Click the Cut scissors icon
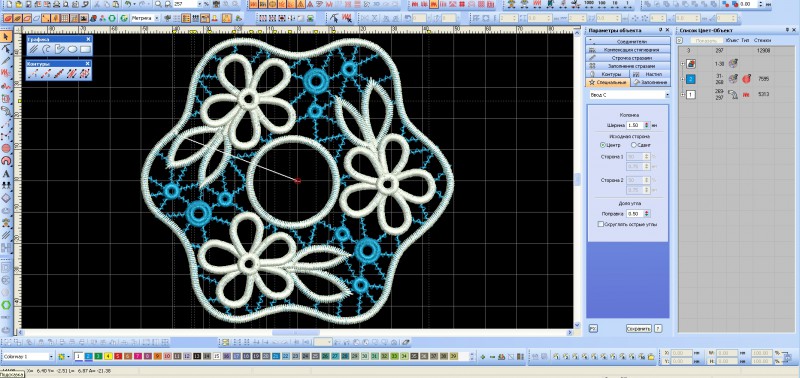 click(97, 4)
